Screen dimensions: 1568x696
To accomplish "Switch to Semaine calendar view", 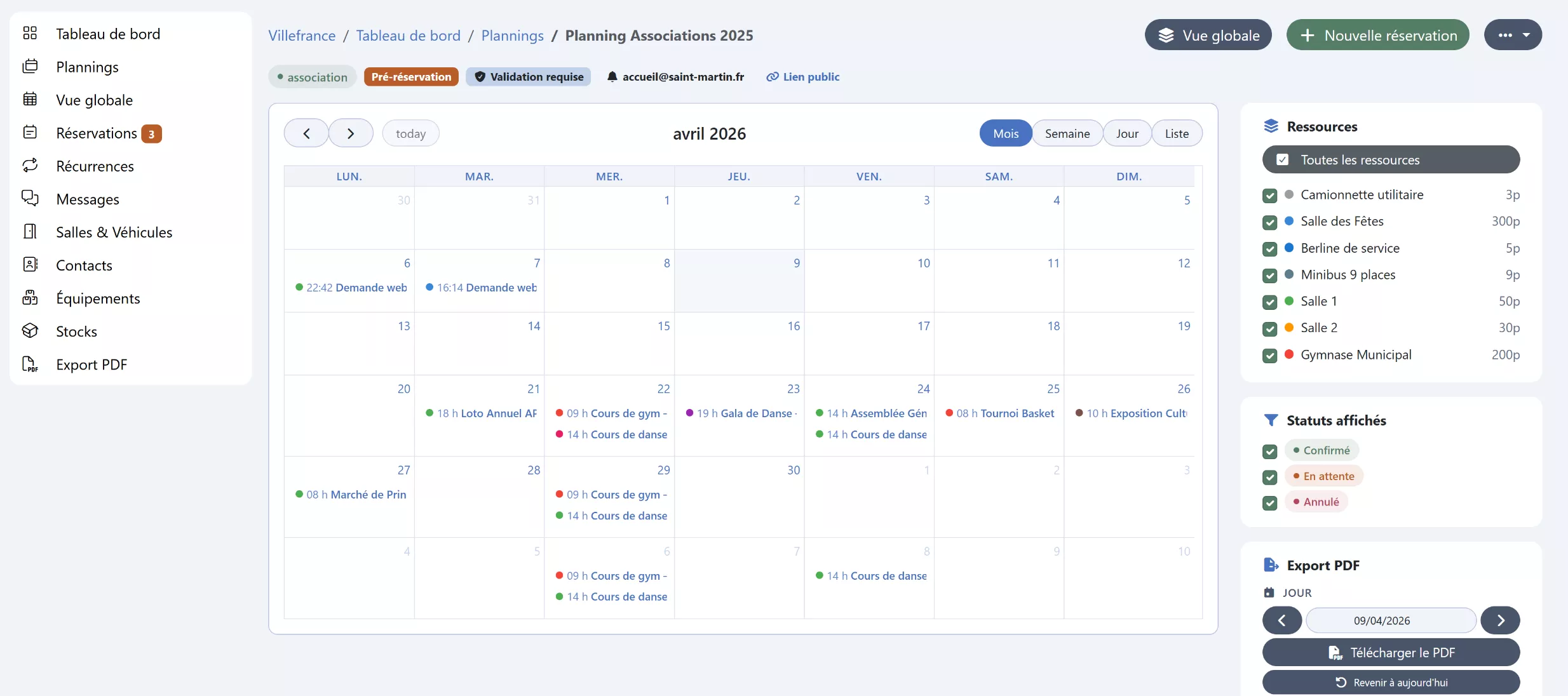I will (x=1067, y=133).
